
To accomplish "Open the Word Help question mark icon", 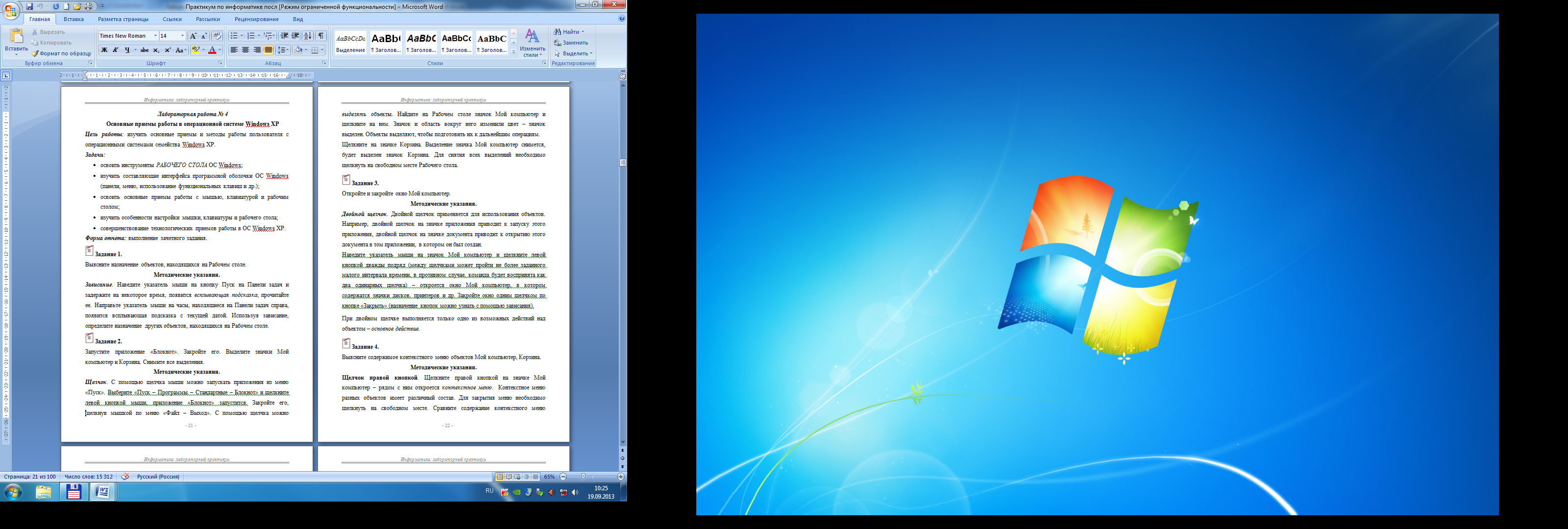I will click(x=621, y=18).
